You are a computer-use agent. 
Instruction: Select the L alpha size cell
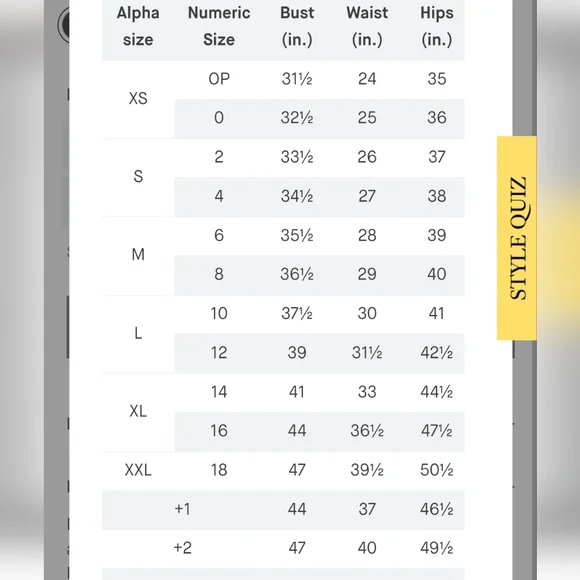tap(138, 333)
